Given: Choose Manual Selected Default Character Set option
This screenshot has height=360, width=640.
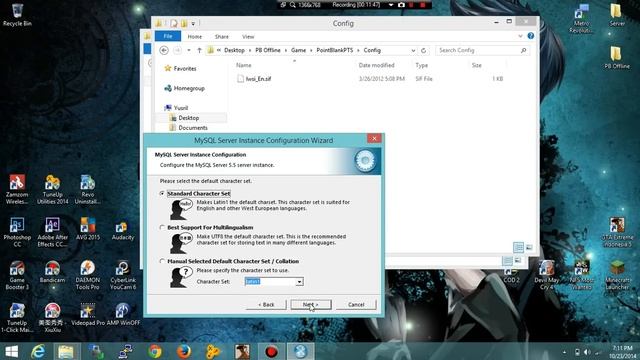Looking at the screenshot, I should 162,261.
